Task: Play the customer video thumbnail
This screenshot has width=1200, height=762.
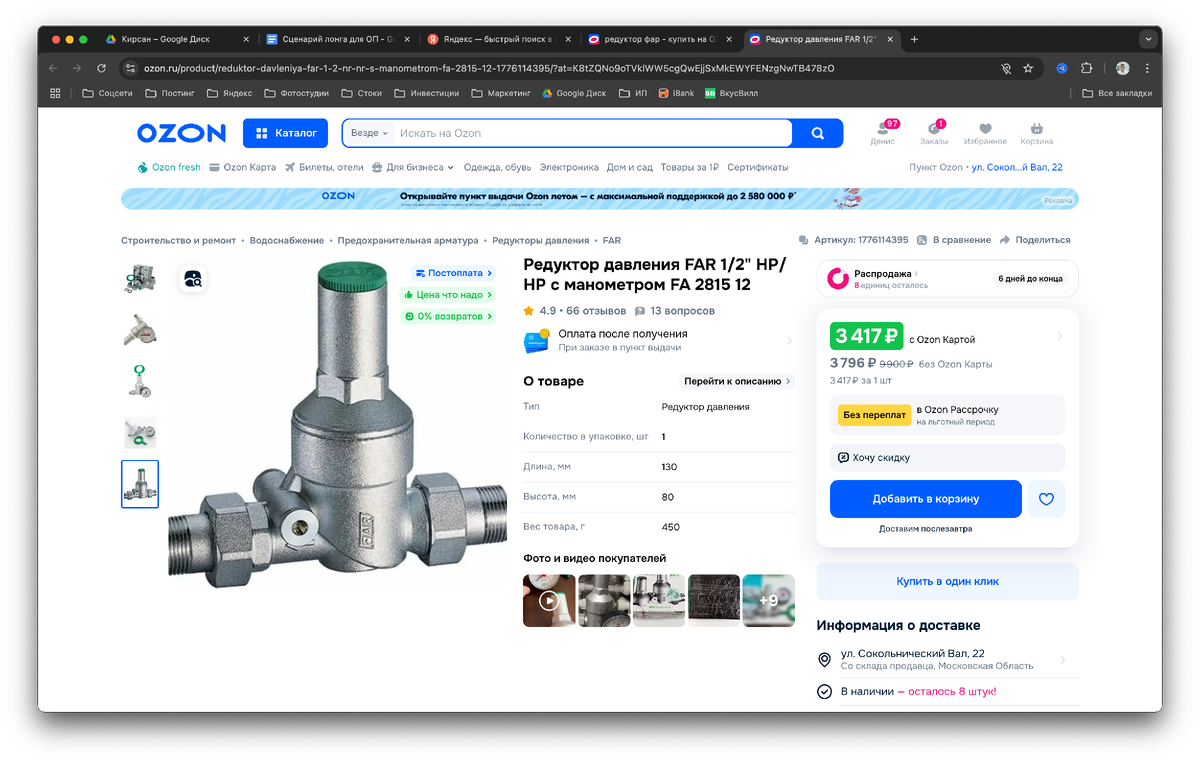Action: (549, 601)
